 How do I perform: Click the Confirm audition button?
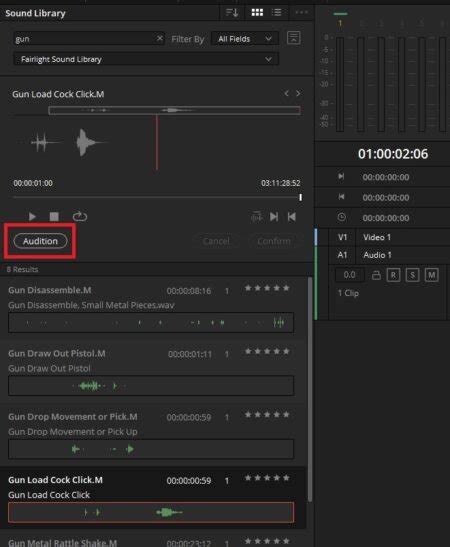(274, 241)
